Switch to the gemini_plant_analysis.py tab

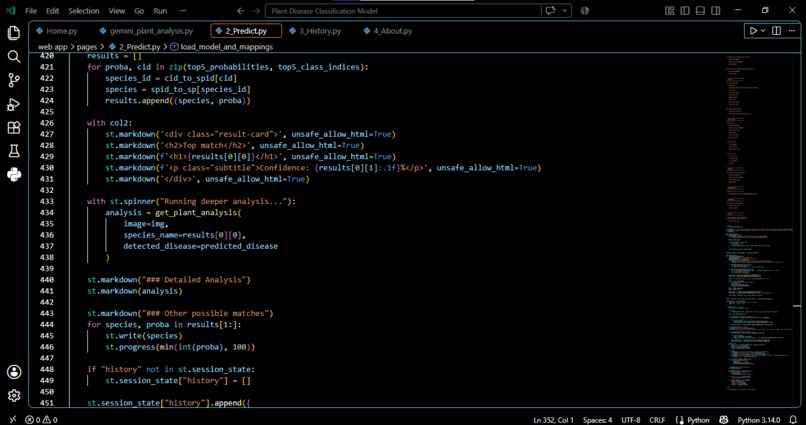tap(146, 31)
